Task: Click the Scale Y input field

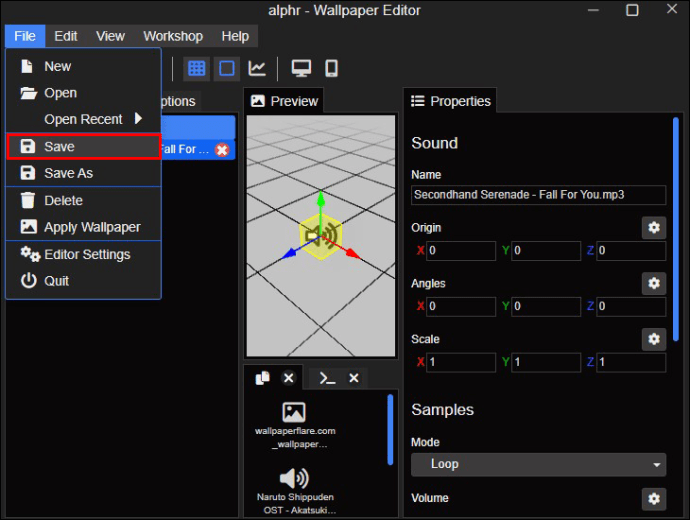Action: pos(546,363)
